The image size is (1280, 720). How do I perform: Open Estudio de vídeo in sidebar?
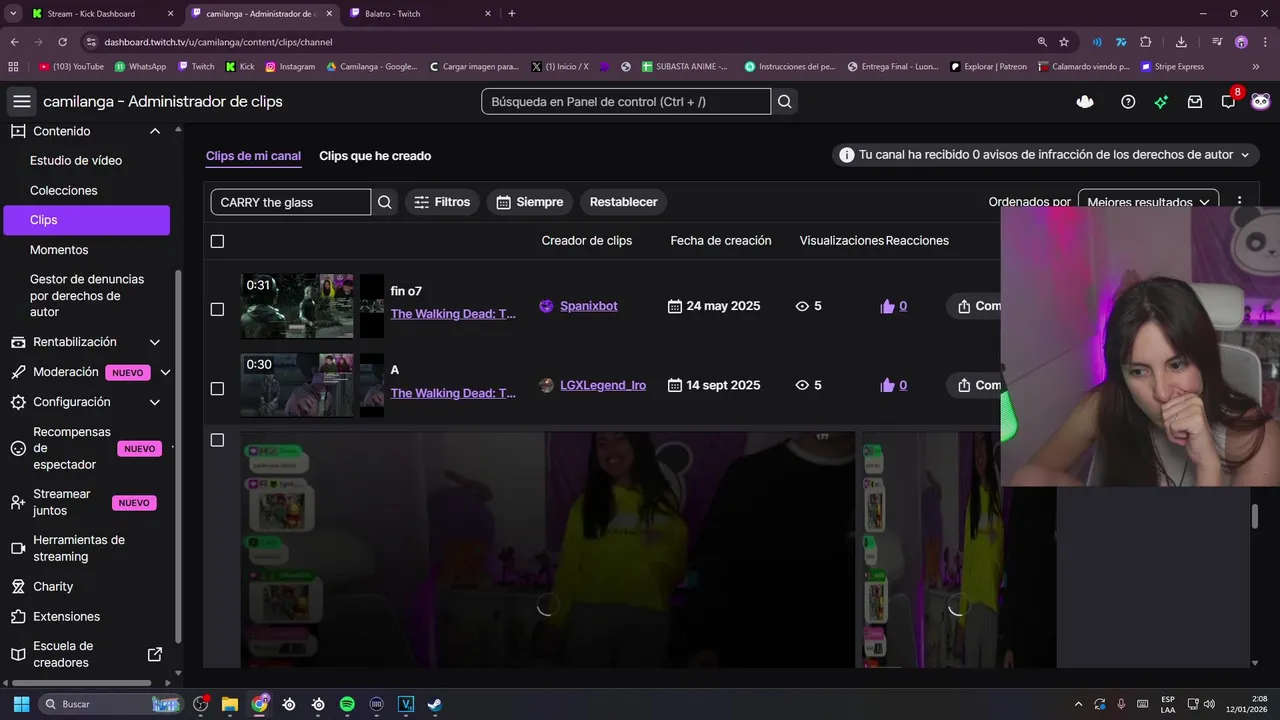76,160
